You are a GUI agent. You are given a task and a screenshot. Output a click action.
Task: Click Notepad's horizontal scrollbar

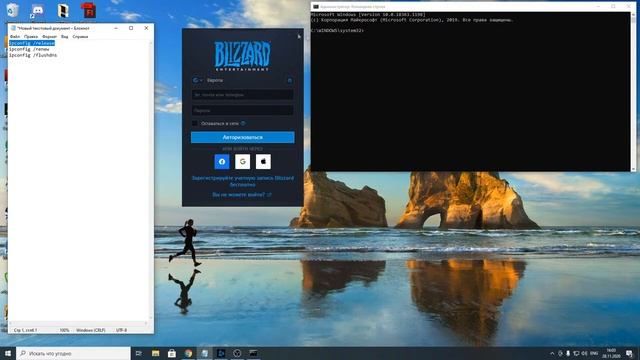click(78, 323)
